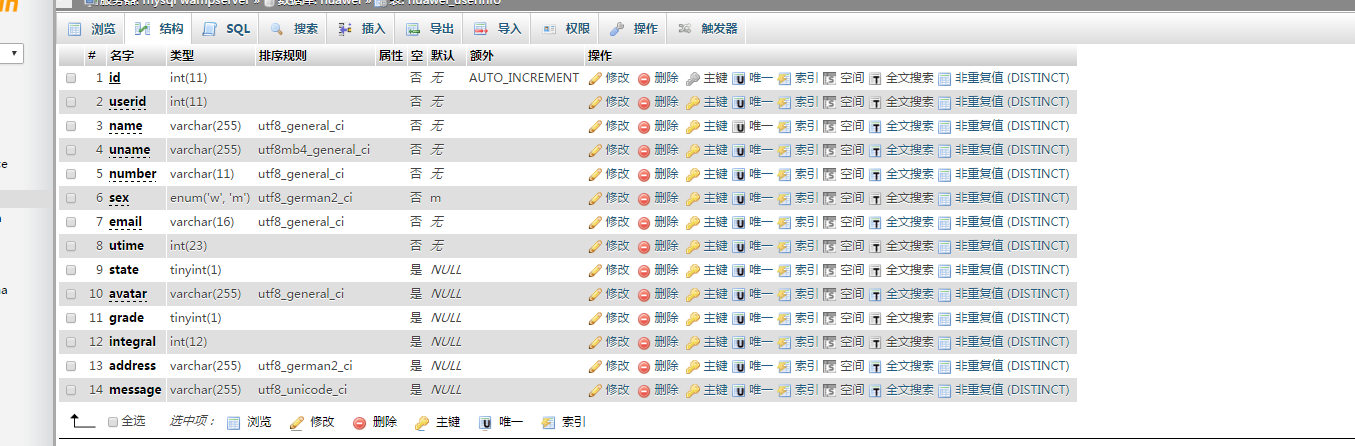Enable the 全选 select-all checkbox
Viewport: 1355px width, 446px height.
click(113, 422)
